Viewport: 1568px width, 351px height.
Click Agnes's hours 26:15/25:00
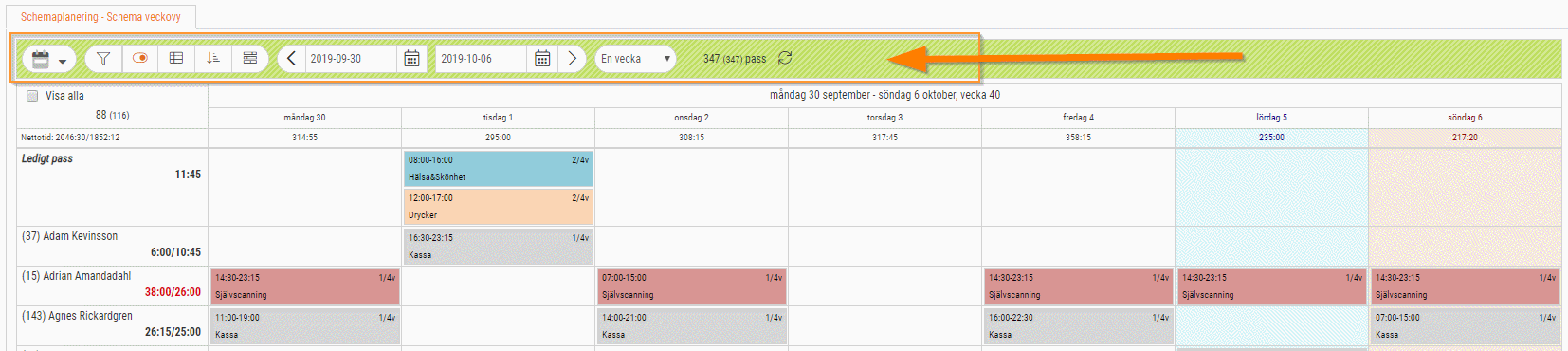tap(173, 332)
